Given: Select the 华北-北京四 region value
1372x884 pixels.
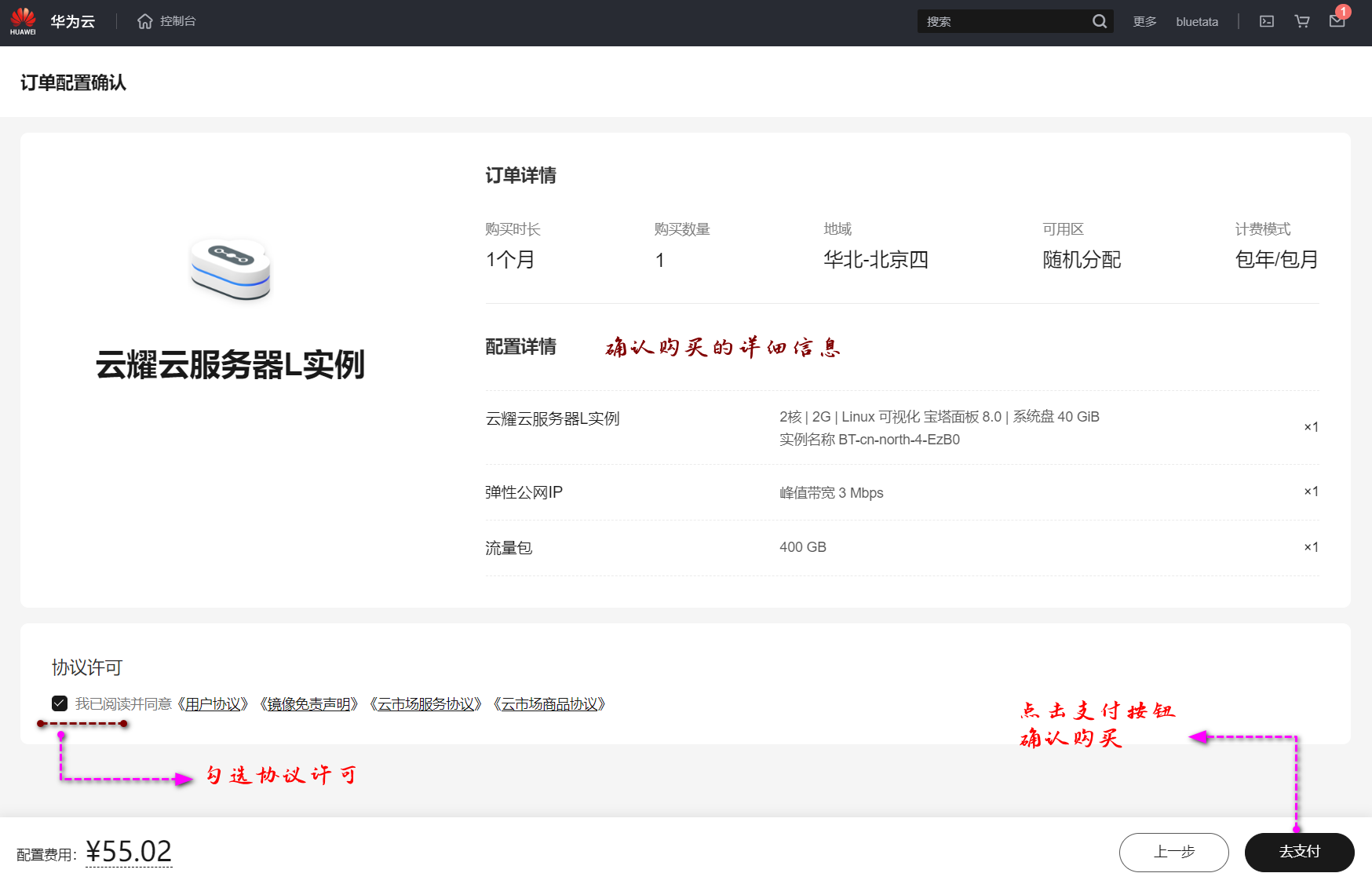Looking at the screenshot, I should tap(875, 259).
